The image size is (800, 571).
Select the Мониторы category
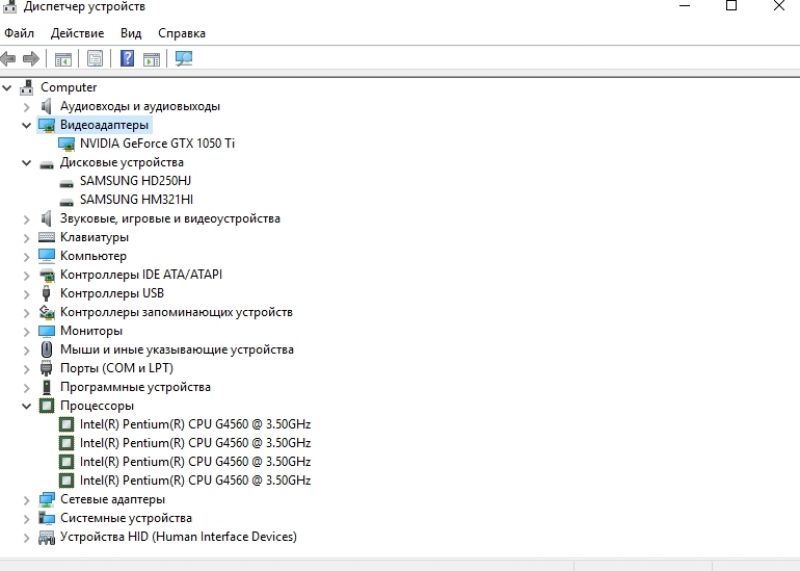point(91,331)
